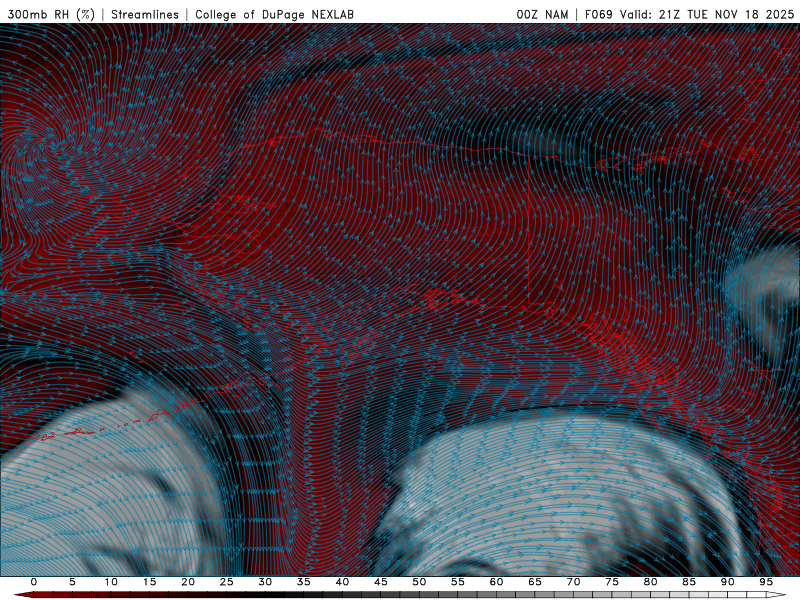Click the 'Streamlines' label in header
Viewport: 800px width, 600px height.
pos(145,14)
